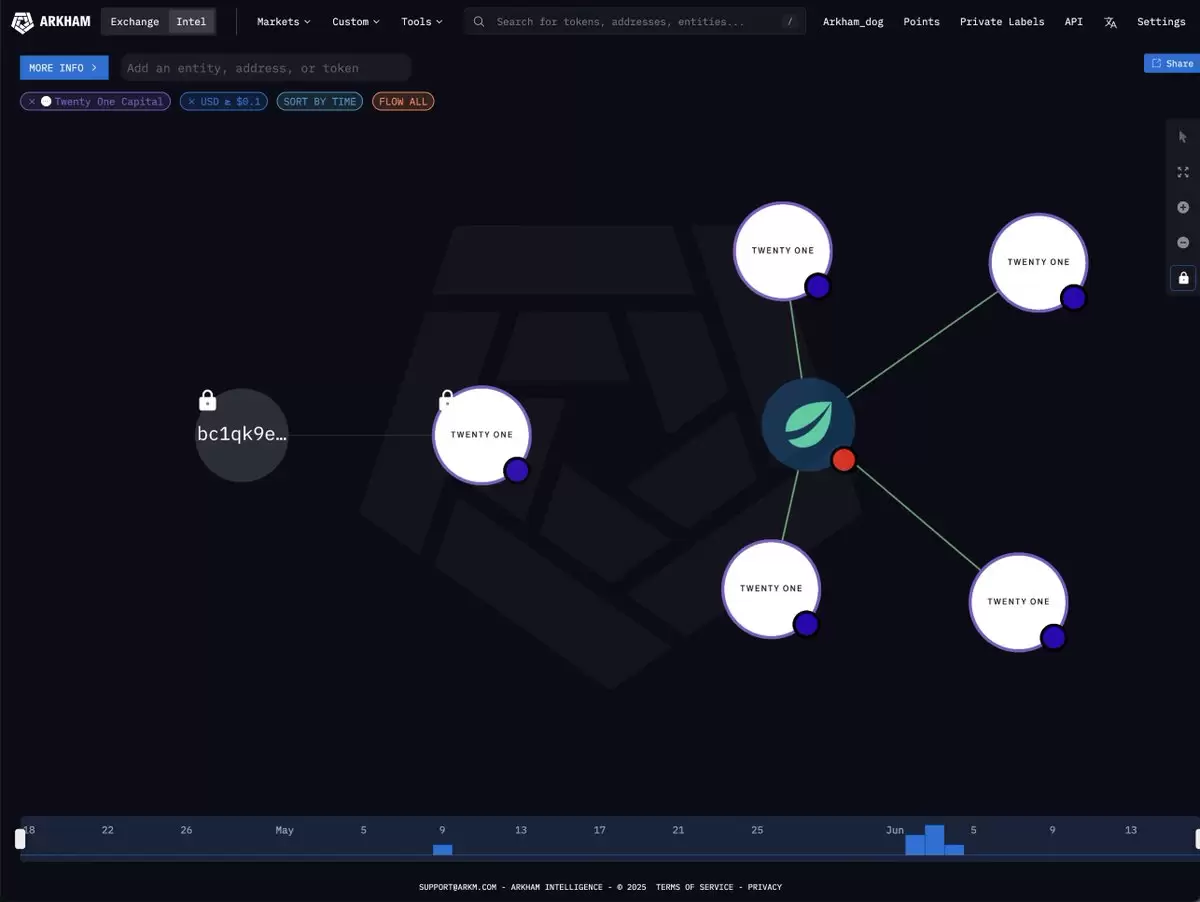This screenshot has width=1200, height=902.
Task: Zoom out of the graph
Action: (x=1183, y=242)
